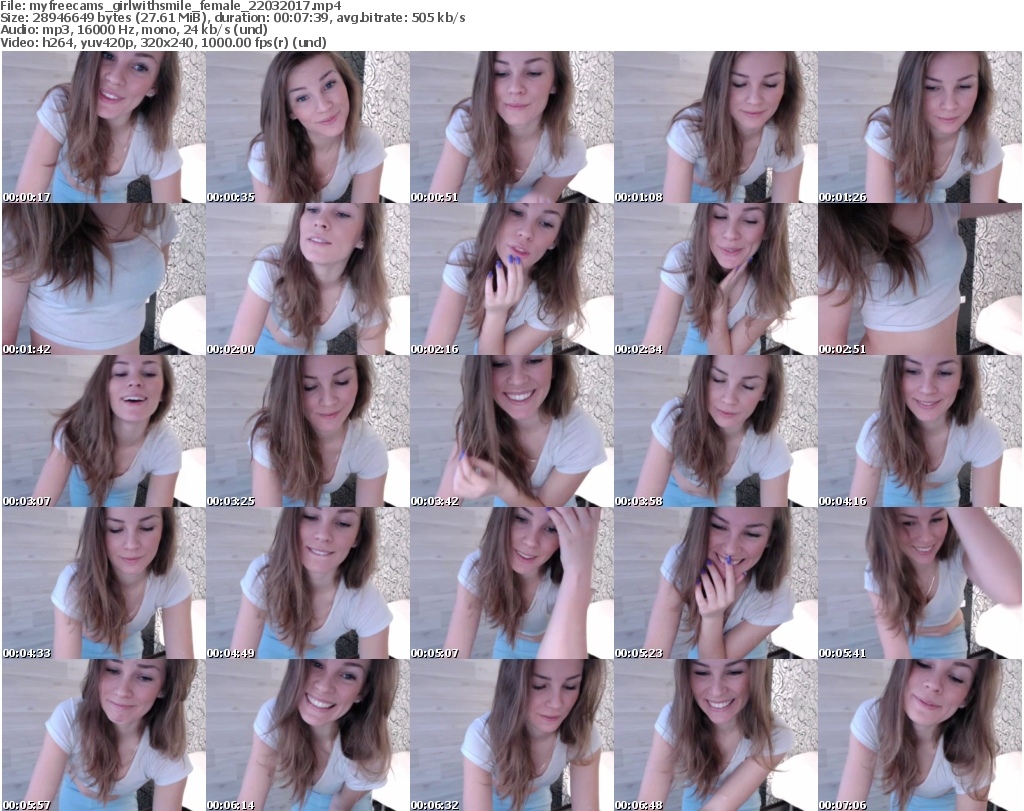Select the frame stamped 00:03:58
Screen dimensions: 1024x811
(716, 431)
